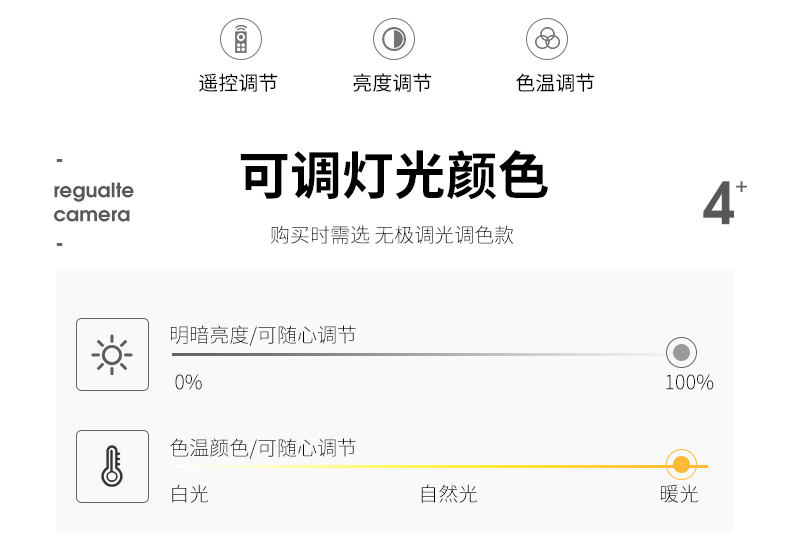Click the 购买时需选 无极调光调色款 subtitle
This screenshot has width=790, height=552.
(x=392, y=235)
